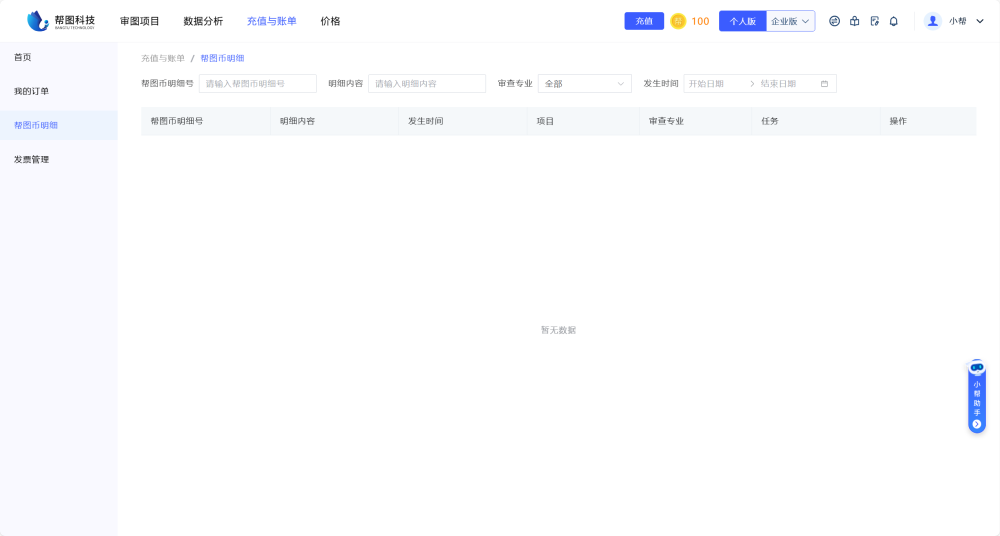Select 发票管理 in the sidebar
Image resolution: width=1000 pixels, height=536 pixels.
pyautogui.click(x=32, y=159)
